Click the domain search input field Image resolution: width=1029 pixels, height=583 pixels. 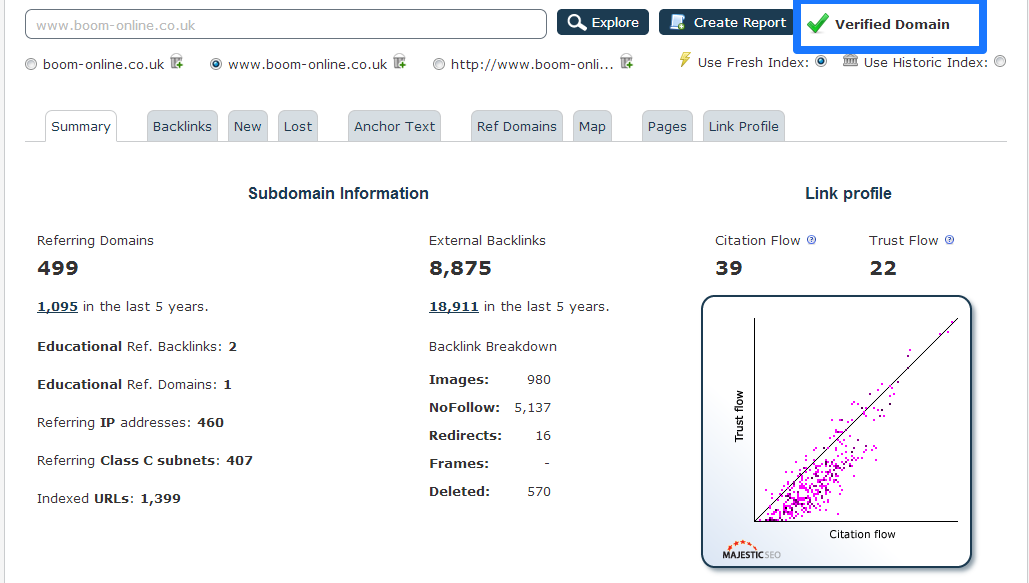pyautogui.click(x=285, y=24)
